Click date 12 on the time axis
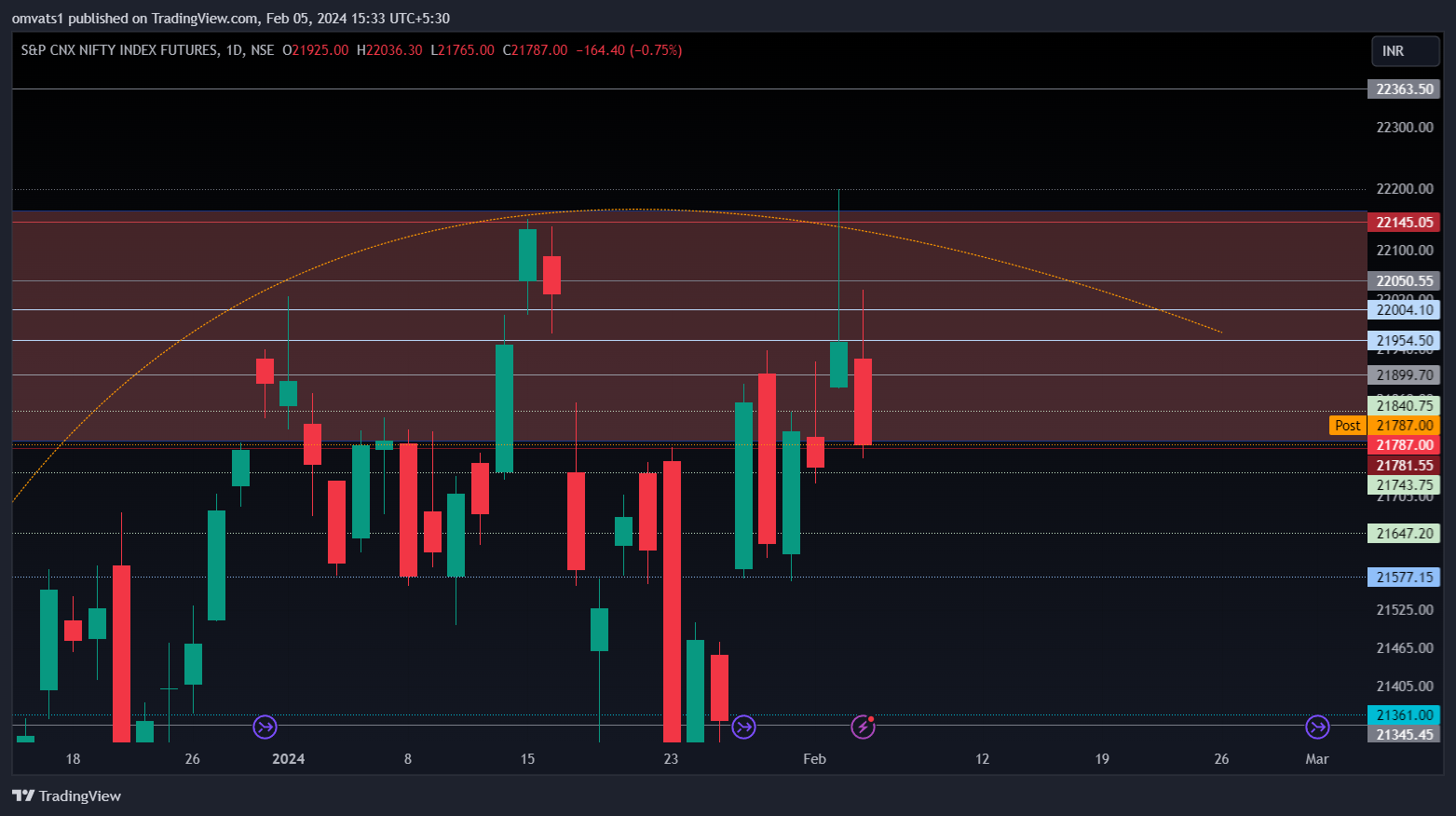The width and height of the screenshot is (1456, 816). coord(982,759)
